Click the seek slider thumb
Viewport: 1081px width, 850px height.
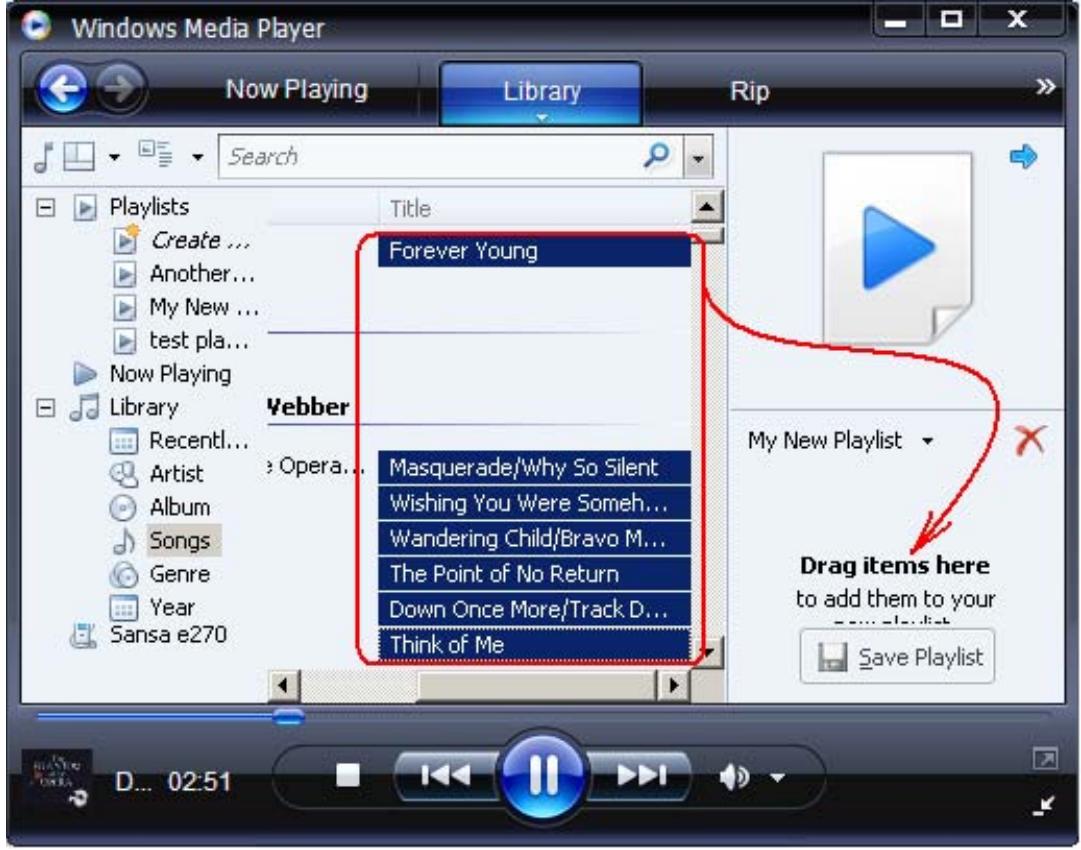point(288,717)
